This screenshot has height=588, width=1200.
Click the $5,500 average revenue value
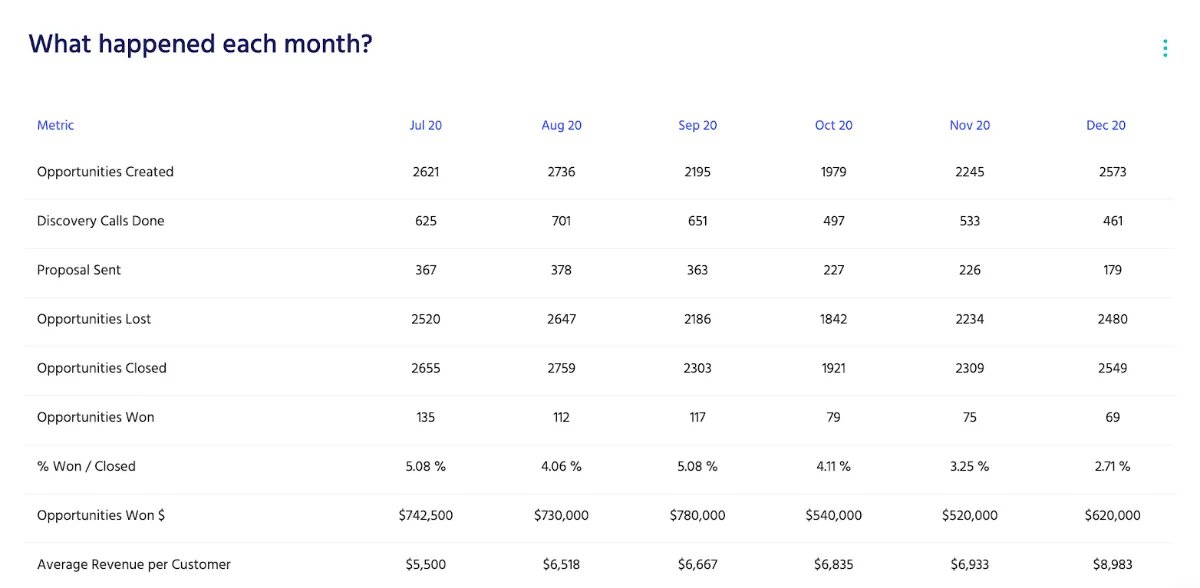point(426,564)
